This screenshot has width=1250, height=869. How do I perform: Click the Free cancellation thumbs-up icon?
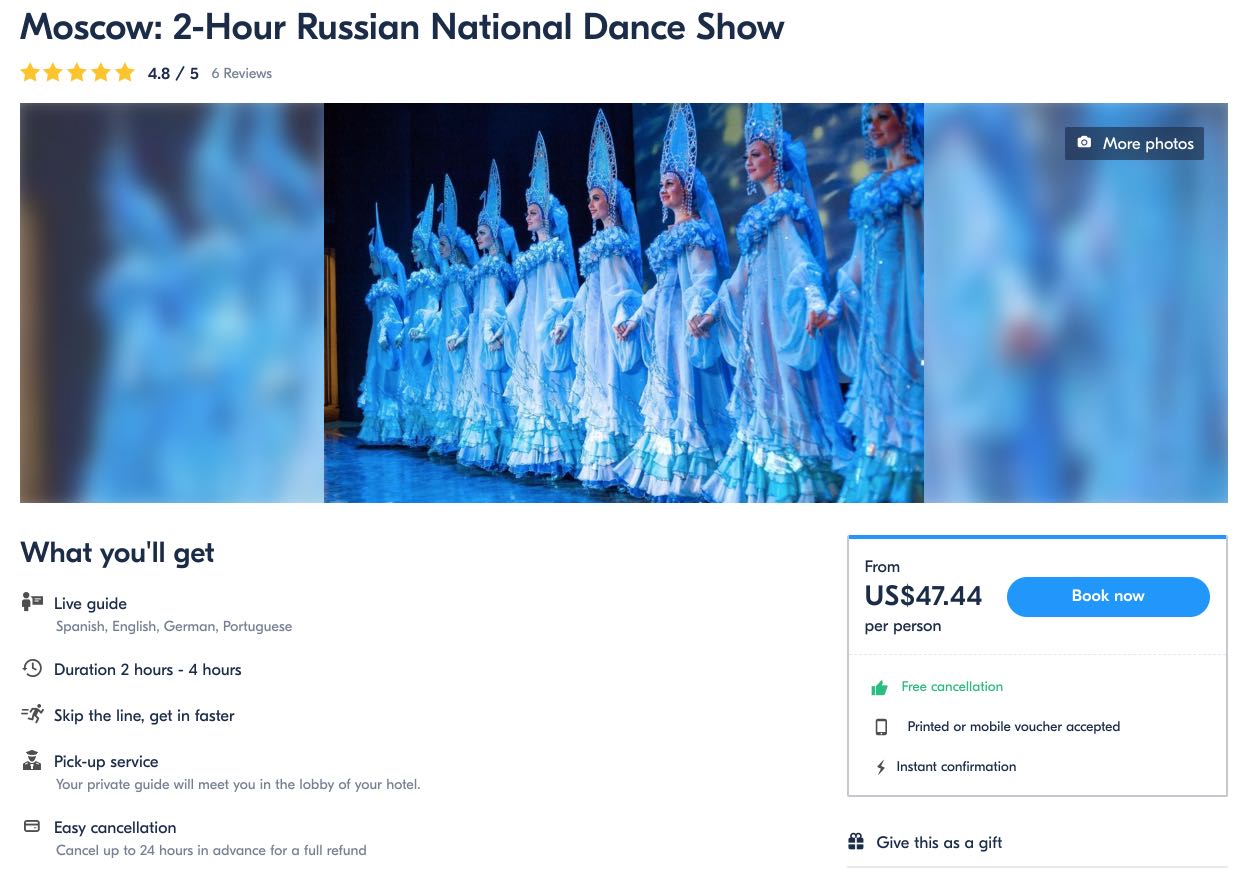click(x=880, y=687)
